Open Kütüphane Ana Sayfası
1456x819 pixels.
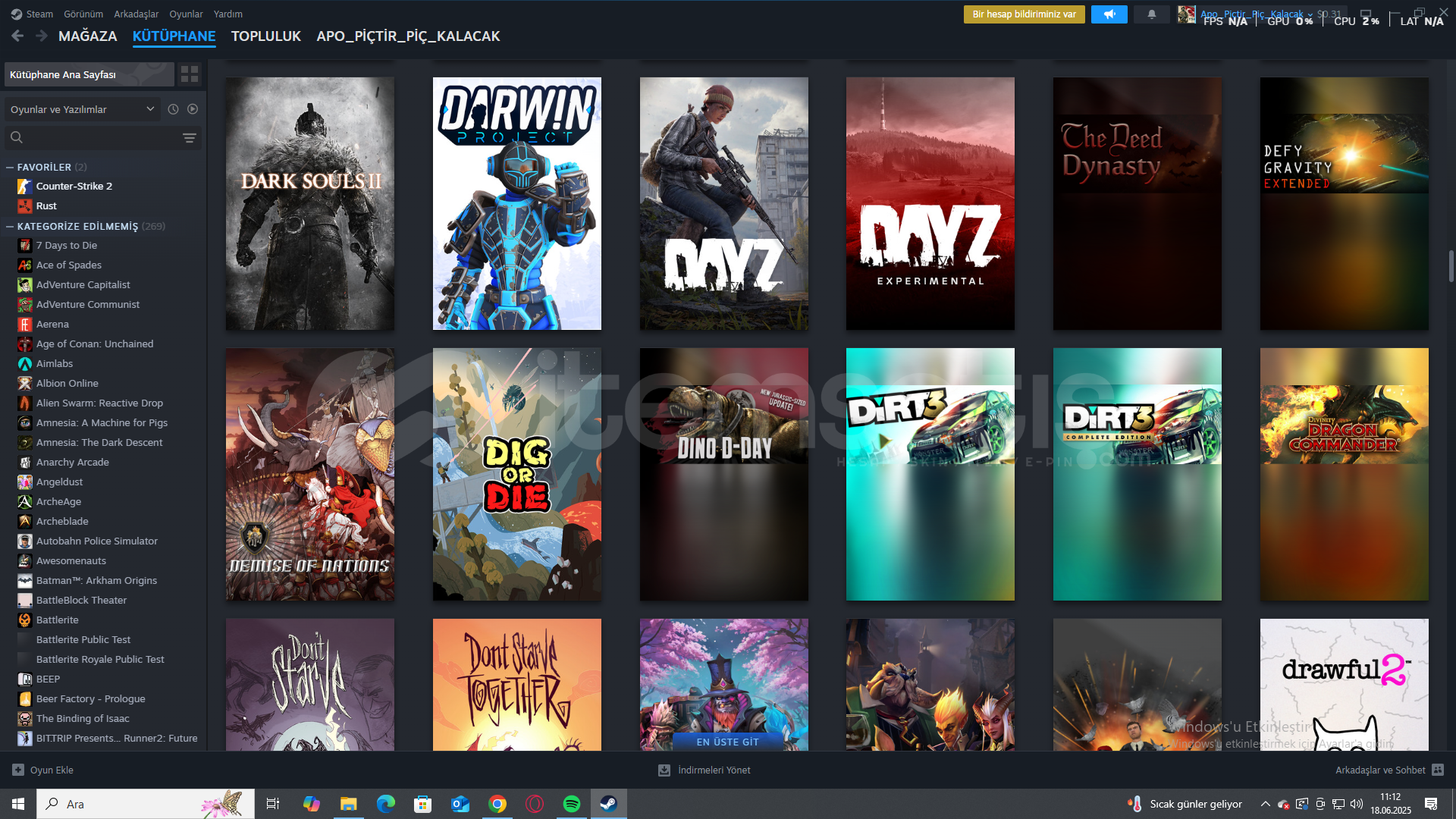[89, 74]
